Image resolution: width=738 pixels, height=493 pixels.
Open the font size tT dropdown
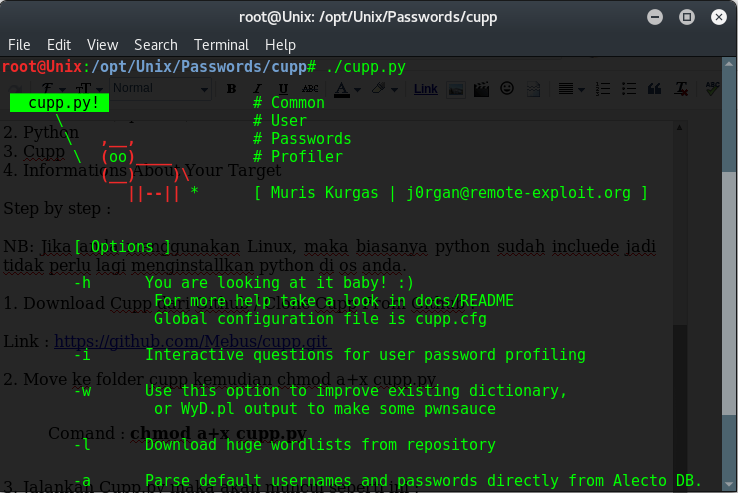coord(88,89)
